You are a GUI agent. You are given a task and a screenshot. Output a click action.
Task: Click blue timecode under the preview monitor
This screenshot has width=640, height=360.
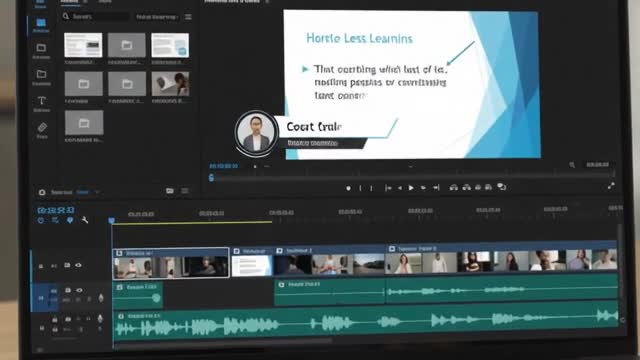tap(224, 166)
